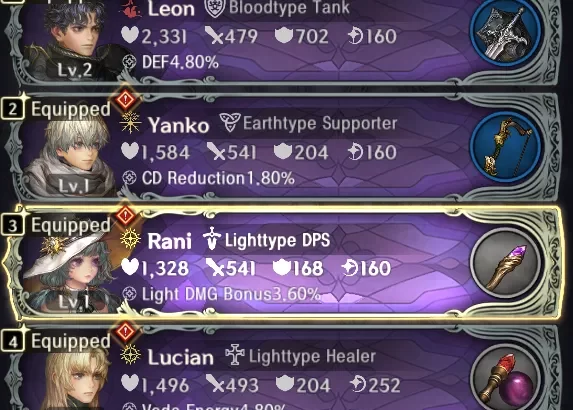Select Lucian's red scepter and orb icon
Image resolution: width=573 pixels, height=410 pixels.
[x=506, y=378]
